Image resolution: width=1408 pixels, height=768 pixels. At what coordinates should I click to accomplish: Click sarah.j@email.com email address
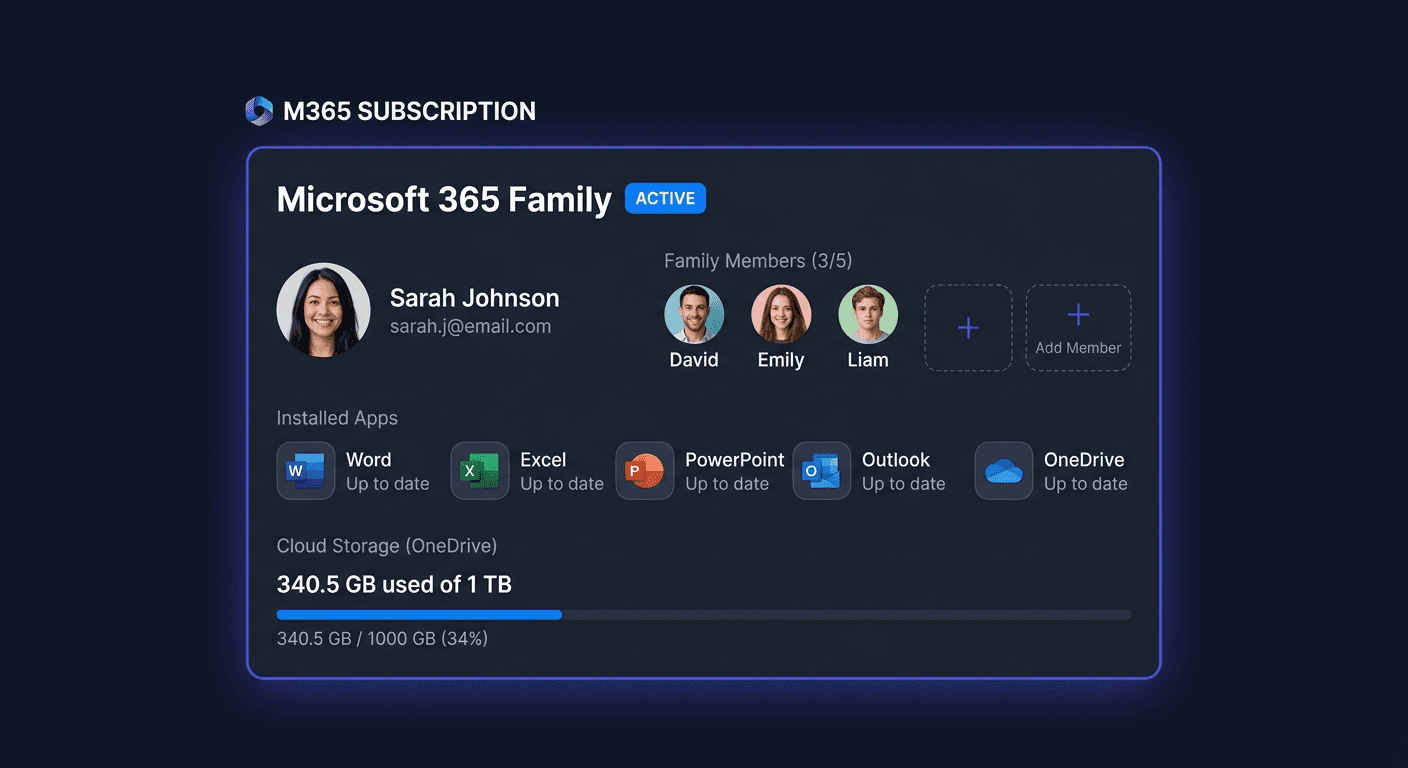pos(471,326)
